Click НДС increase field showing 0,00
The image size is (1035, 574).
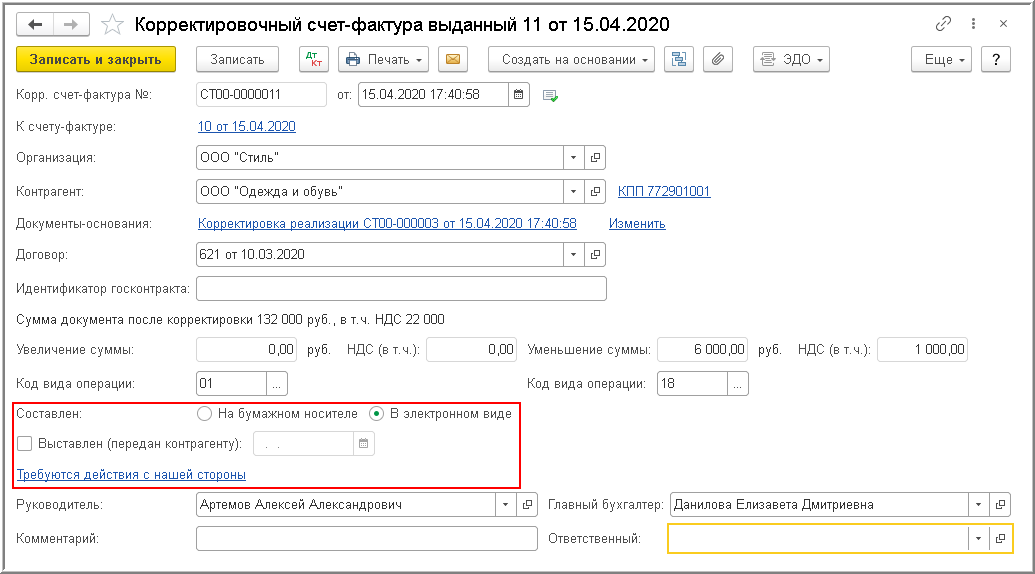(471, 350)
